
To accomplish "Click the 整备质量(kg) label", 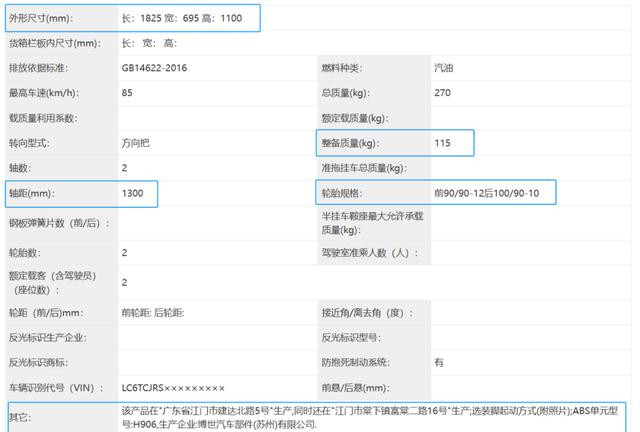I will (x=351, y=143).
